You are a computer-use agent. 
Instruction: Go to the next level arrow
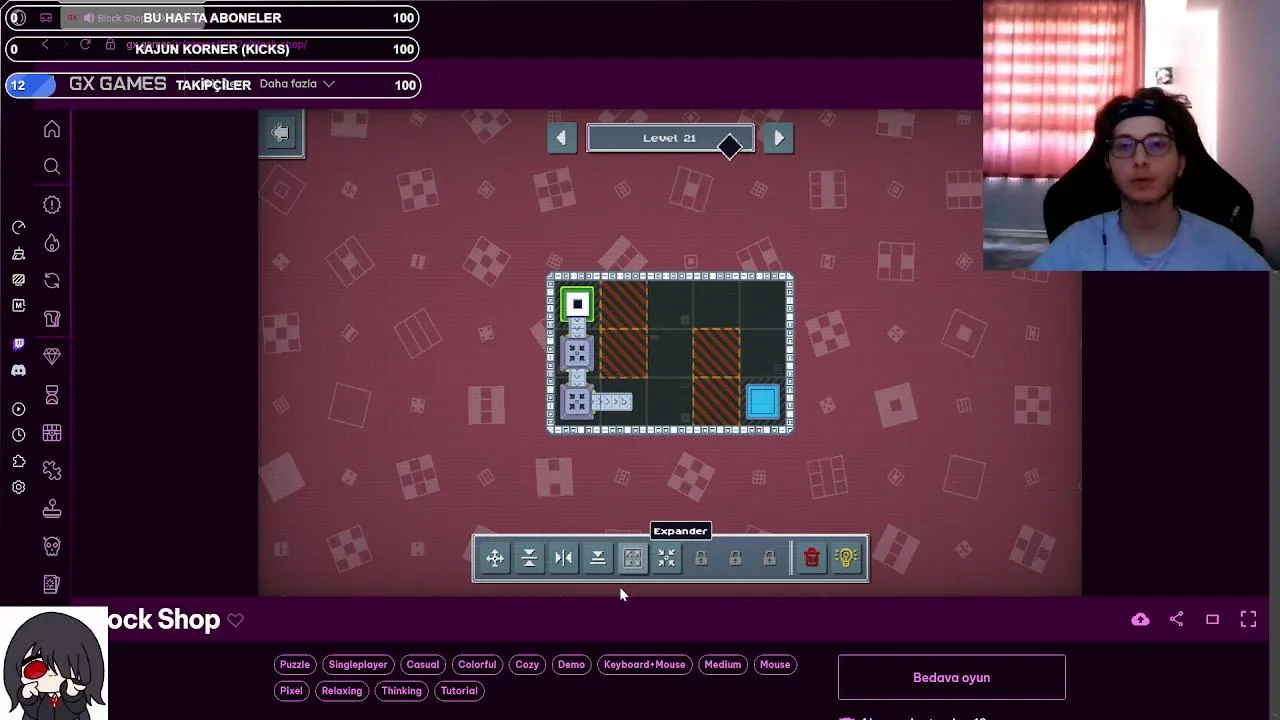[779, 138]
